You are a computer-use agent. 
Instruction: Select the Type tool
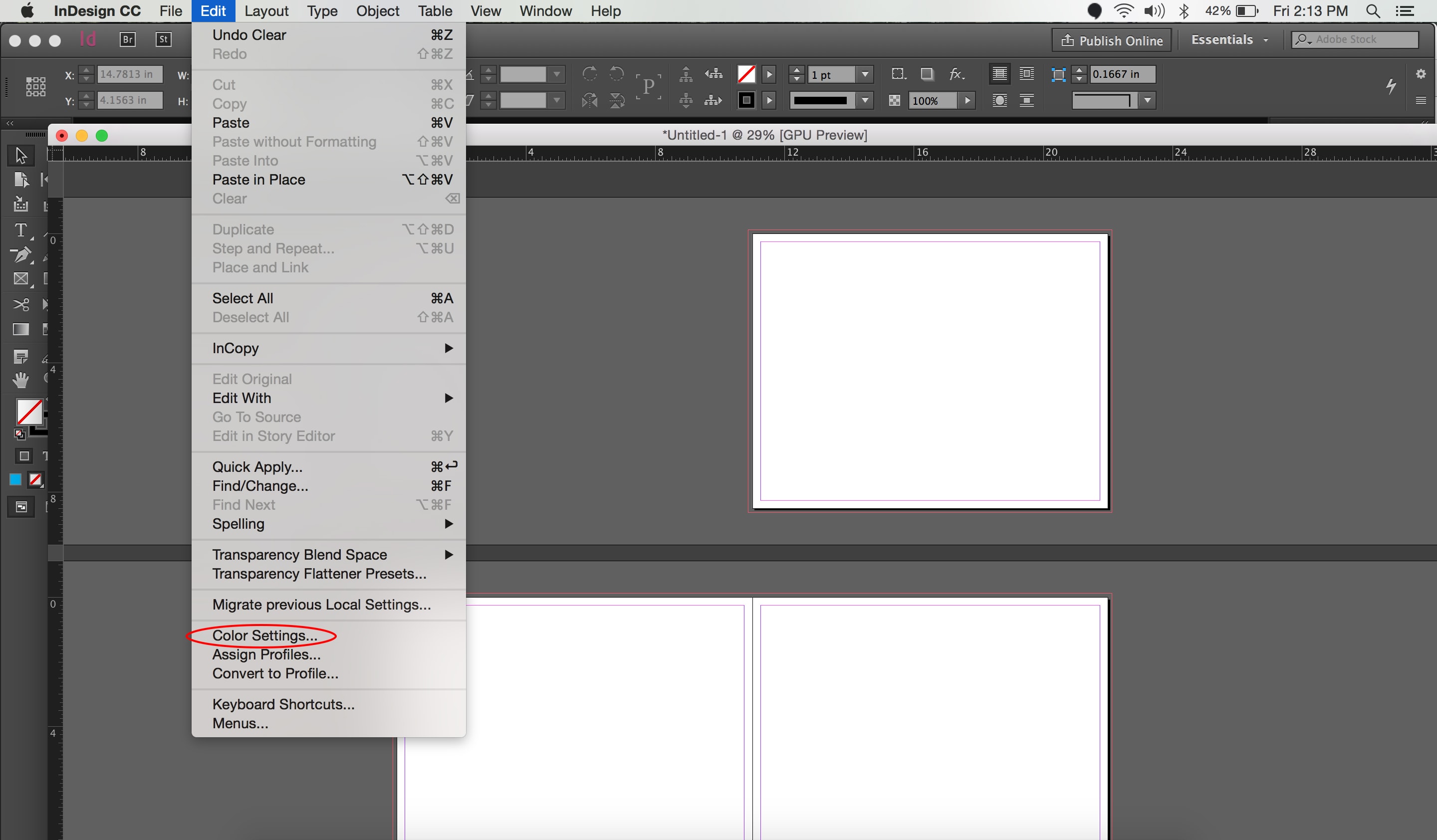20,230
